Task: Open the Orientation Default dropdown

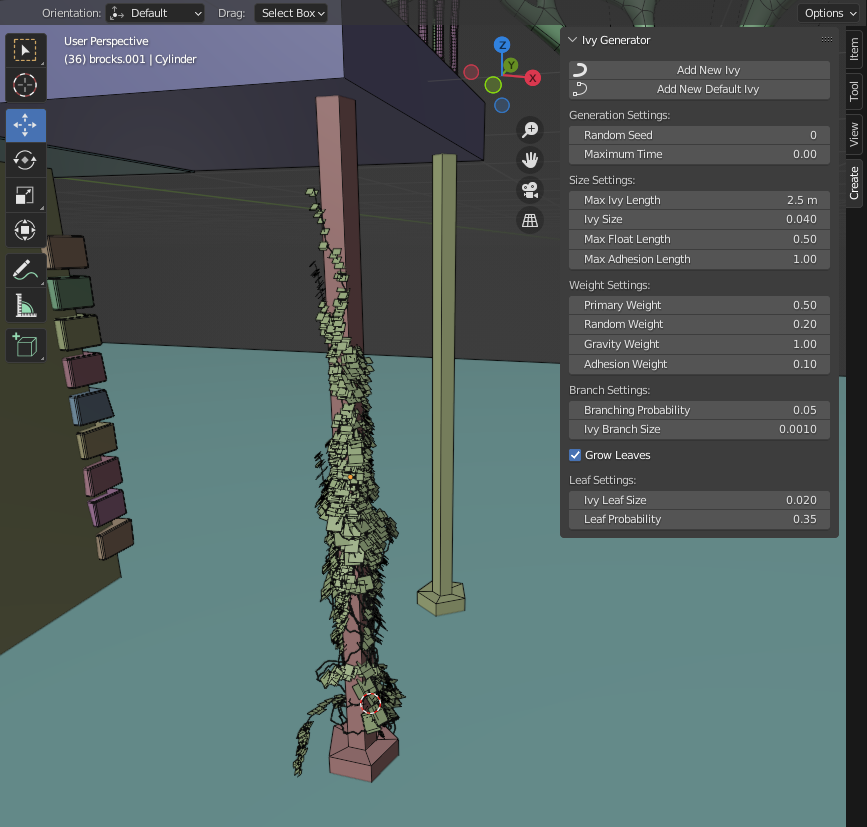Action: tap(155, 13)
